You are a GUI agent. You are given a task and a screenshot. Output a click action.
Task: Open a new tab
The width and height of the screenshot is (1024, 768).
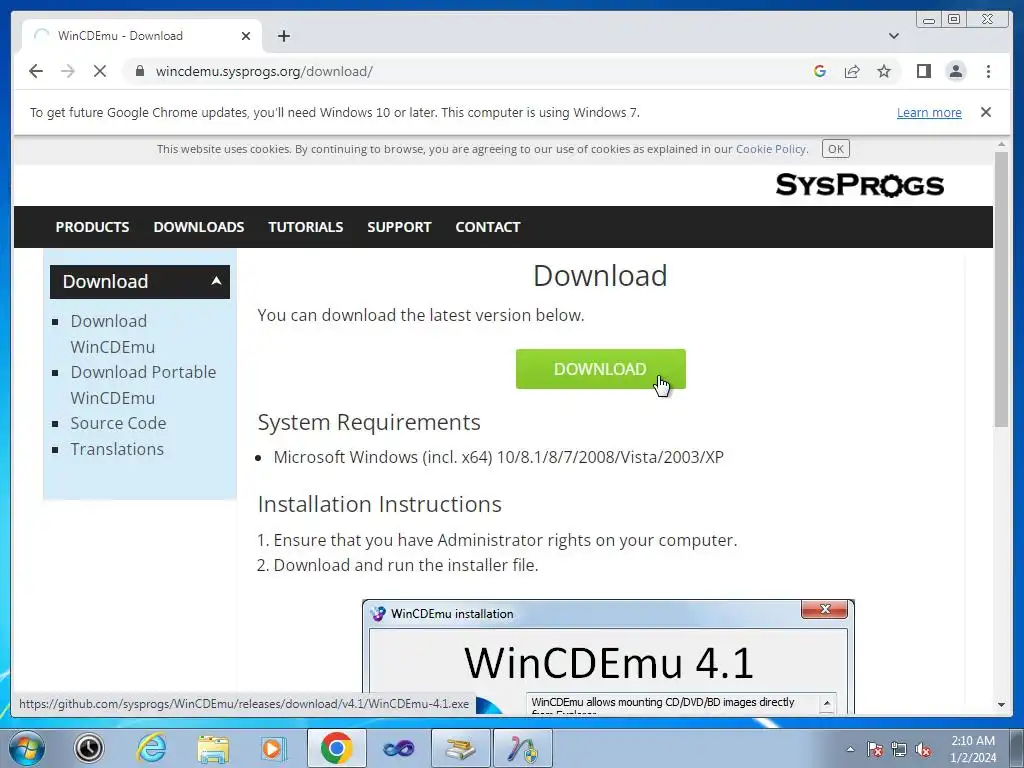tap(283, 36)
